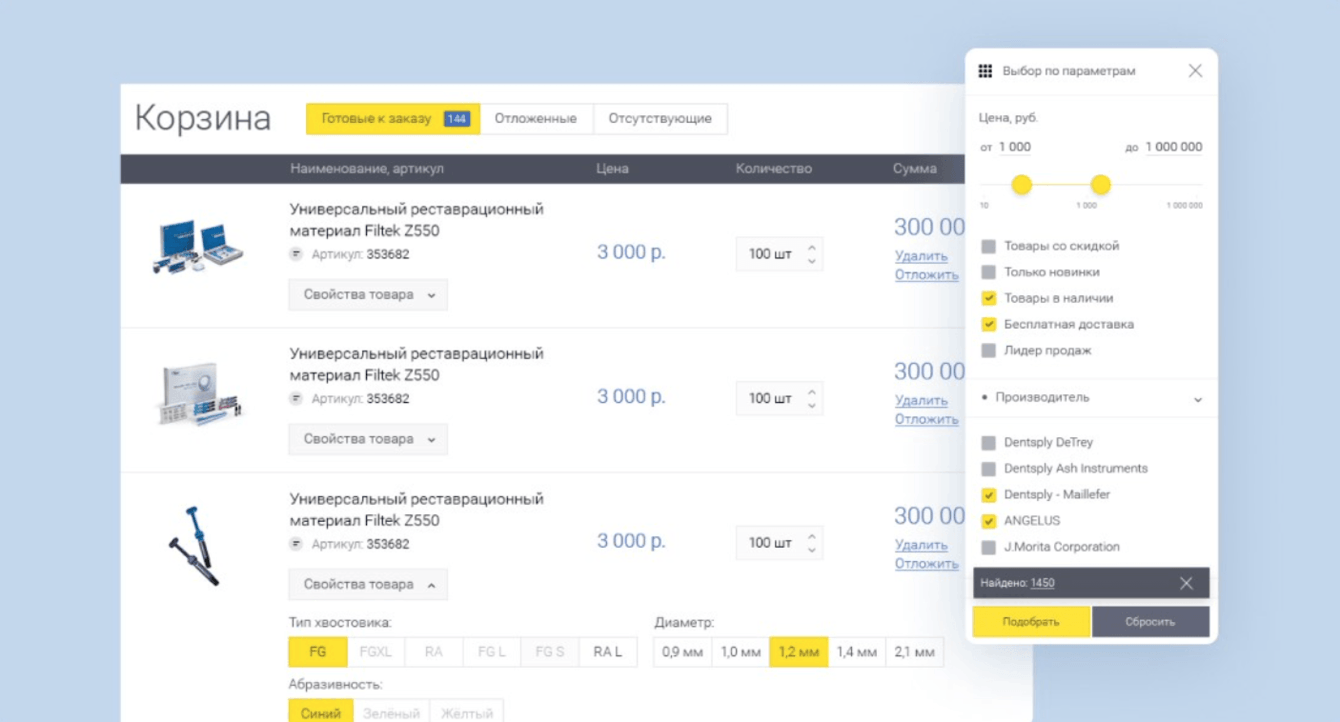The height and width of the screenshot is (722, 1340).
Task: Switch to the Отсутствующие tab
Action: point(660,118)
